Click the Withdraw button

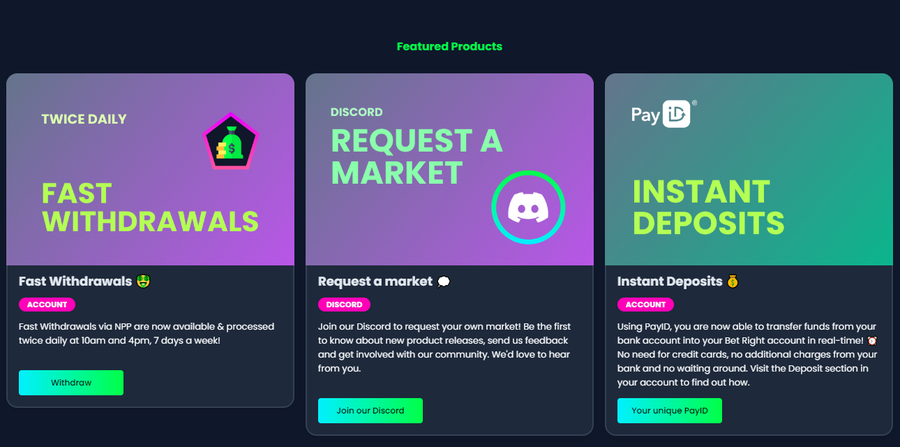[71, 383]
